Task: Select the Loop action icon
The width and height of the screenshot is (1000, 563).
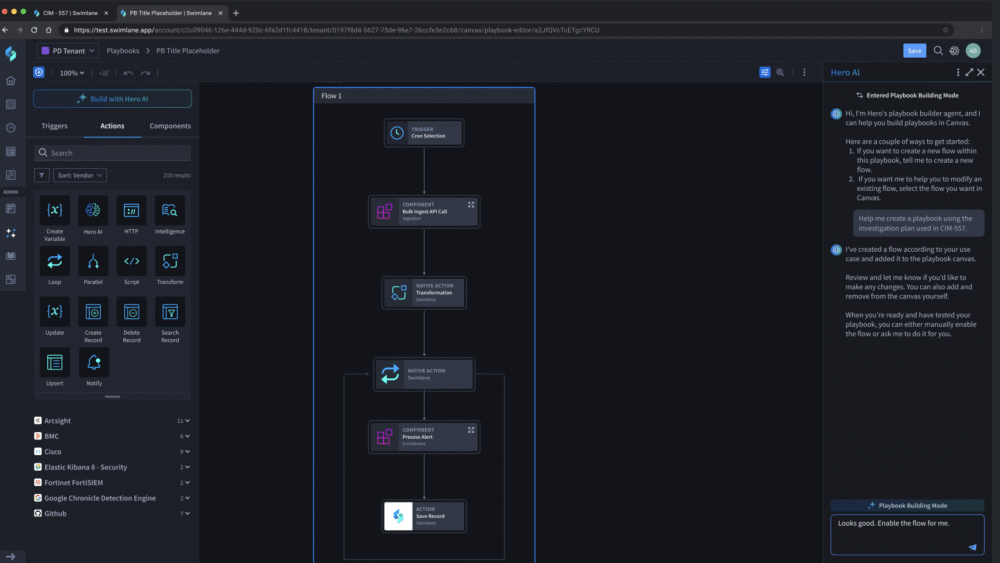Action: tap(55, 261)
